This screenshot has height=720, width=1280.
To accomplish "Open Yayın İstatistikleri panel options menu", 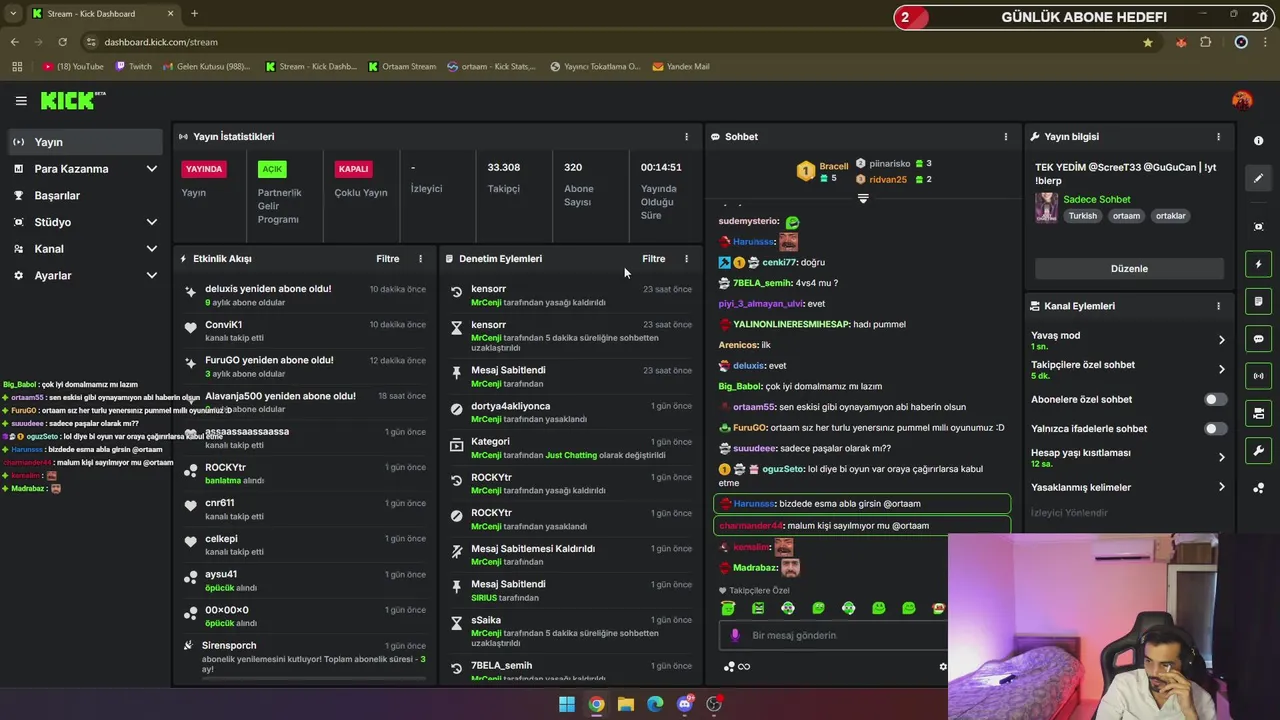I will coord(686,136).
